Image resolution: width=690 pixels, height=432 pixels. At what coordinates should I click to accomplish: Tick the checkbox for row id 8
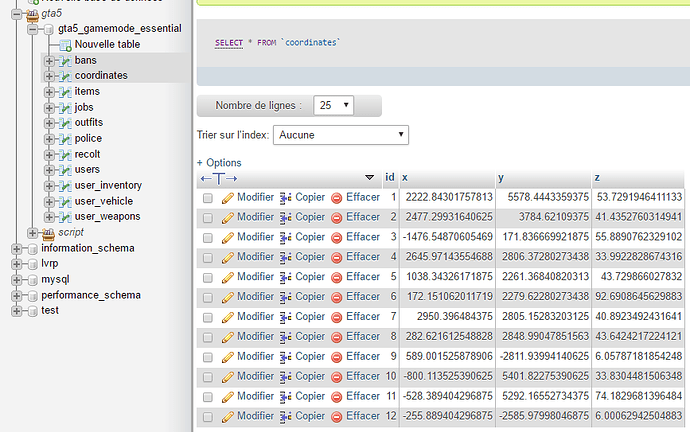click(x=208, y=338)
